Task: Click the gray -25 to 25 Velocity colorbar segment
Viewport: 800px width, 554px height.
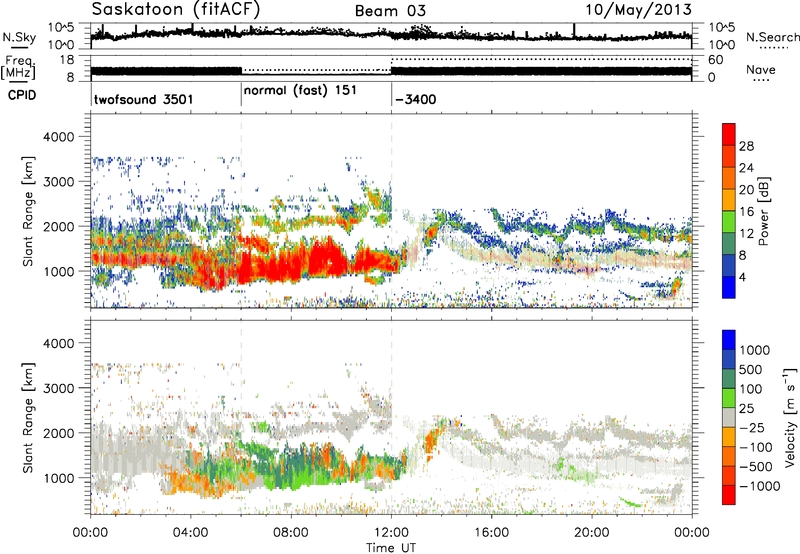Action: point(729,417)
